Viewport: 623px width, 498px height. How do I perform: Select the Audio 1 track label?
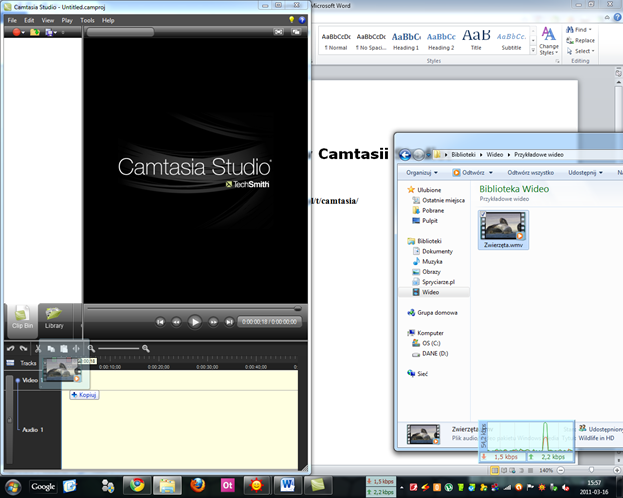click(33, 430)
